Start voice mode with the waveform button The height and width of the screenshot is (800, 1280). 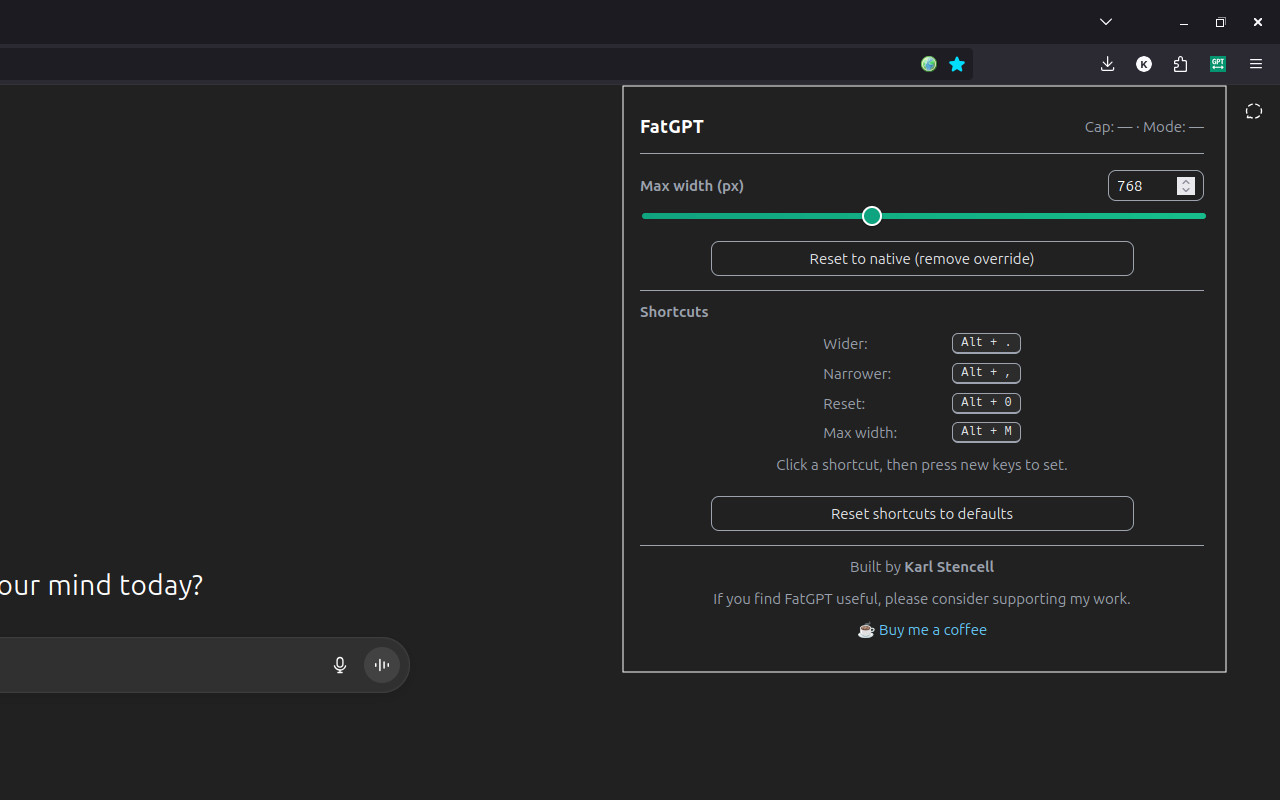382,665
